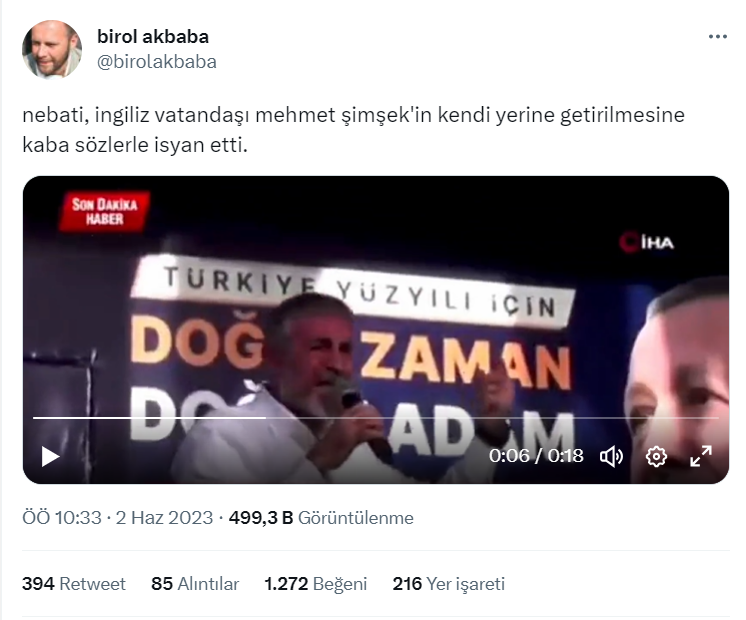The height and width of the screenshot is (620, 746).
Task: Click the tweet text about nebati
Action: pyautogui.click(x=353, y=130)
